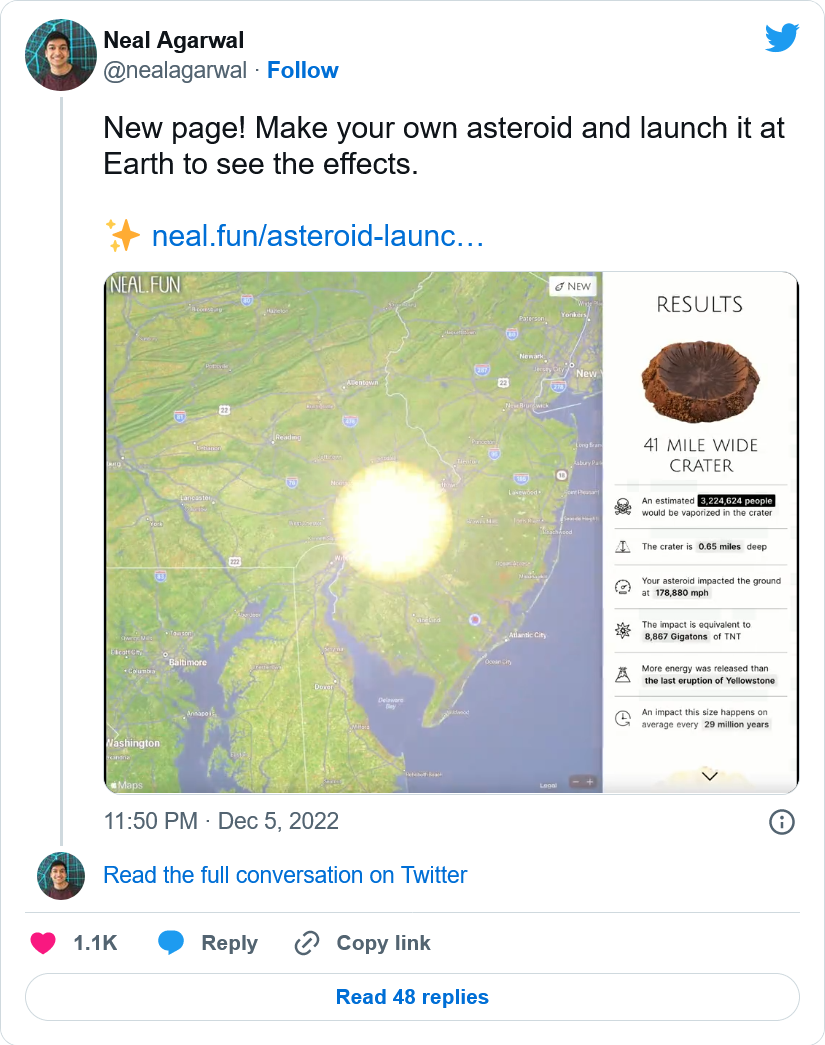This screenshot has width=825, height=1045.
Task: Click the tweet info circle icon
Action: click(782, 822)
